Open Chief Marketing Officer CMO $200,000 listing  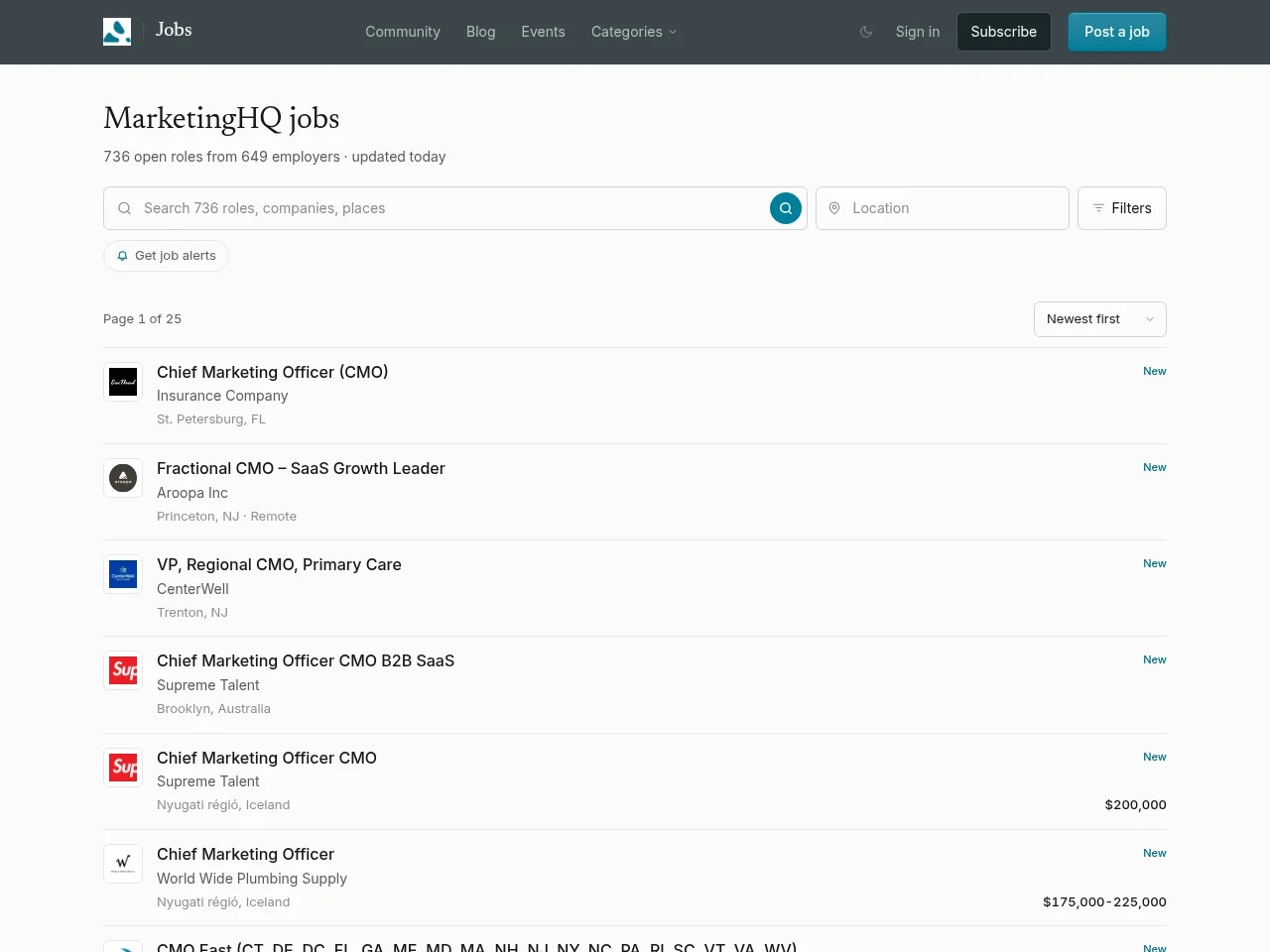(x=267, y=758)
